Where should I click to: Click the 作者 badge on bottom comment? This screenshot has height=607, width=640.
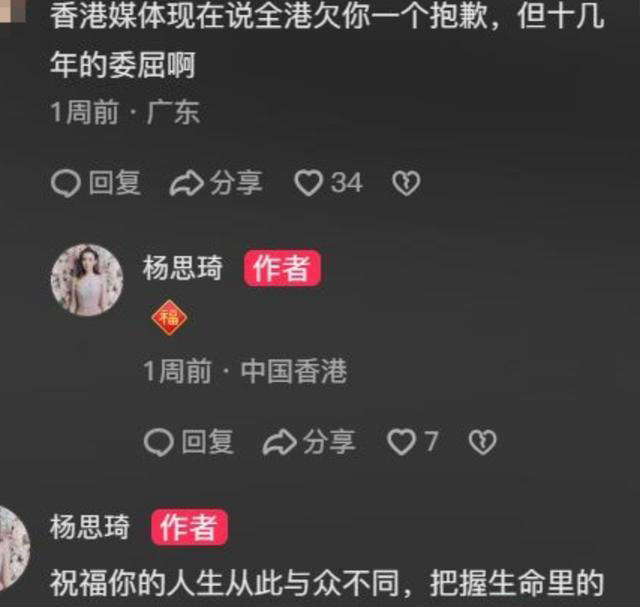189,527
